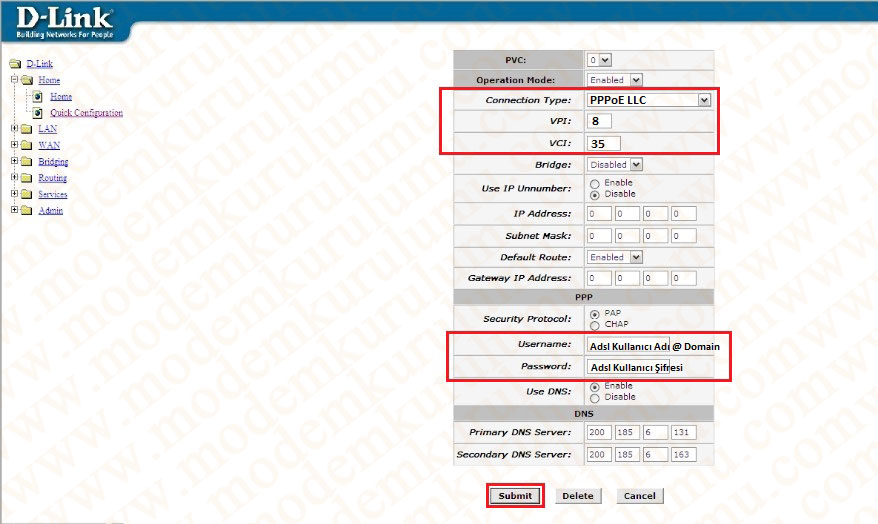Screen dimensions: 878x524
Task: Click the Routing folder icon
Action: [26, 177]
